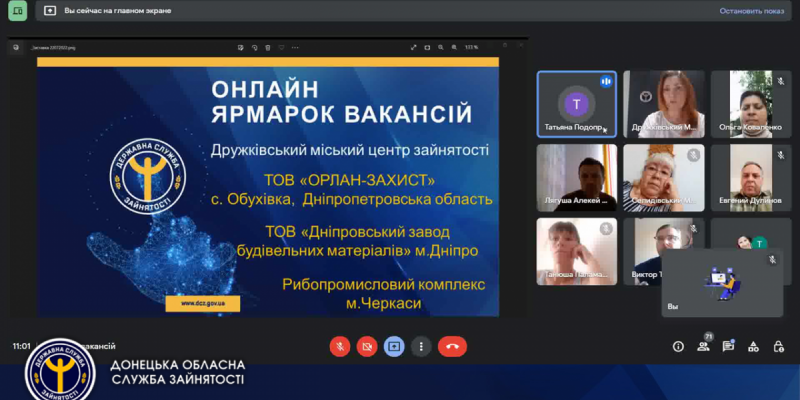The image size is (800, 400).
Task: Turn on the camera button
Action: click(x=367, y=346)
